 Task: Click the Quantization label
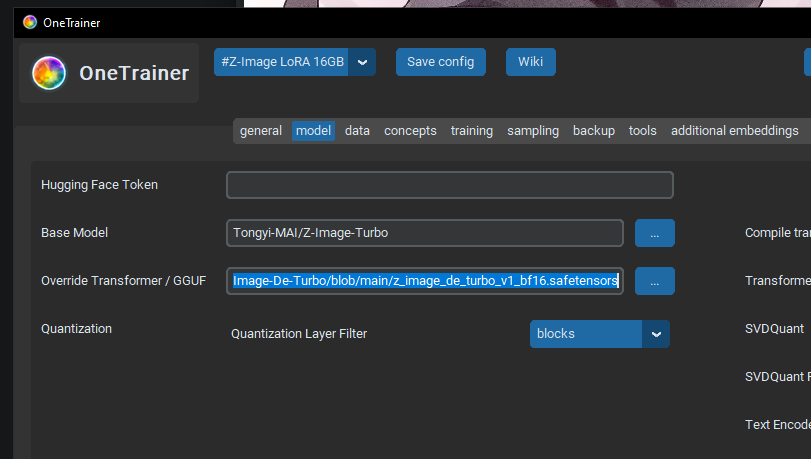click(77, 329)
